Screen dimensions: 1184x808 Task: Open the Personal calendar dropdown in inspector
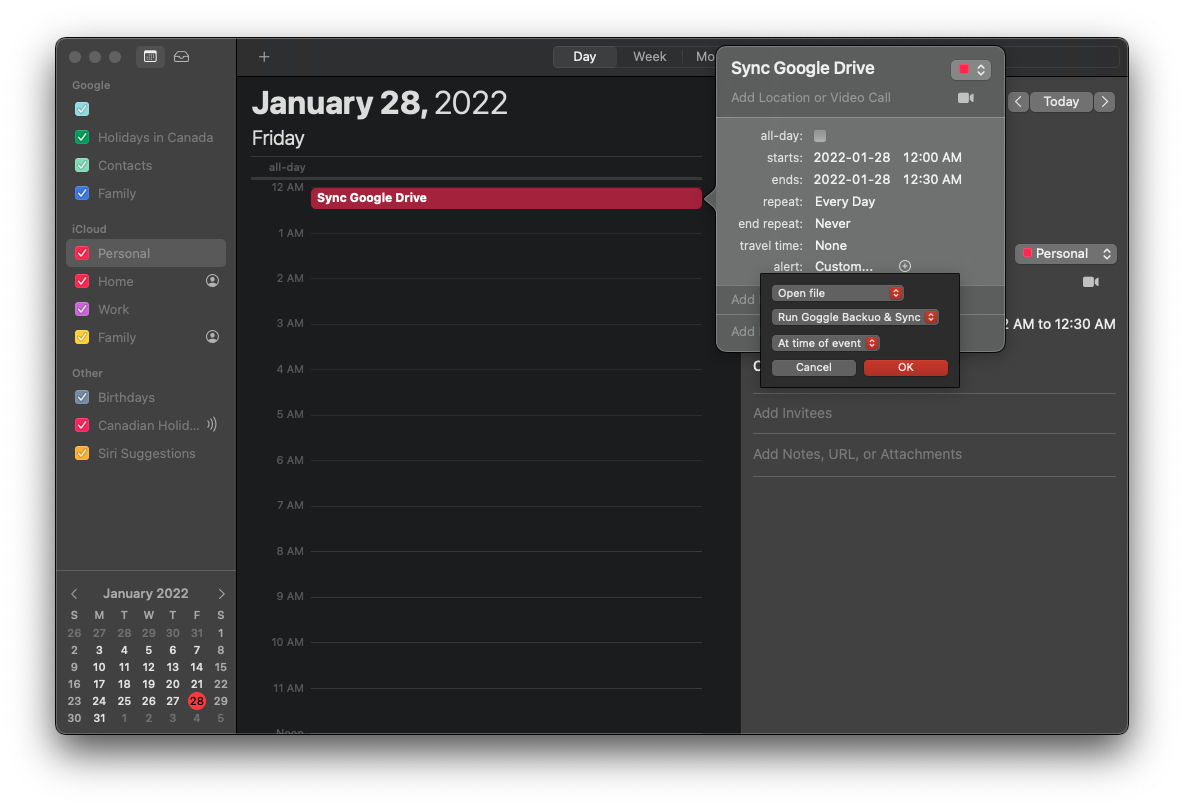tap(1065, 254)
